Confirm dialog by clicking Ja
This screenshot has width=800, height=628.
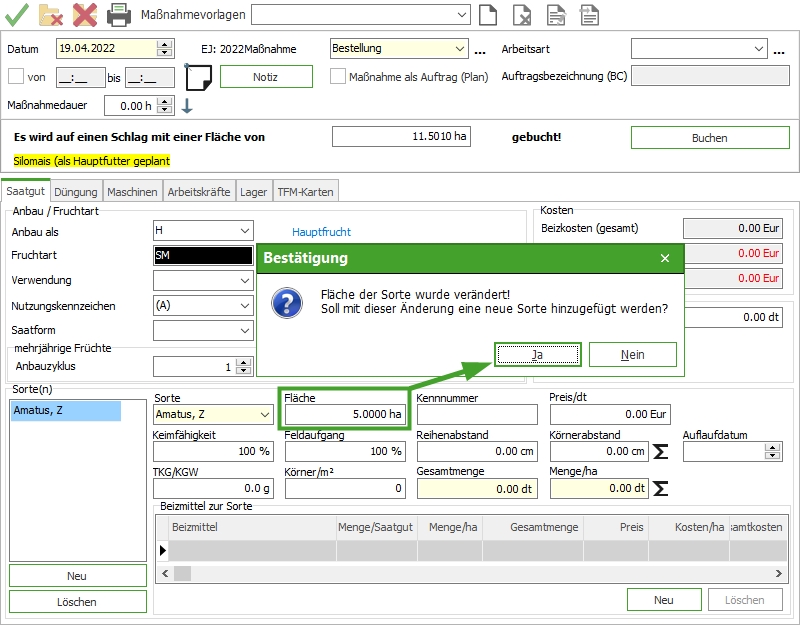pyautogui.click(x=538, y=354)
